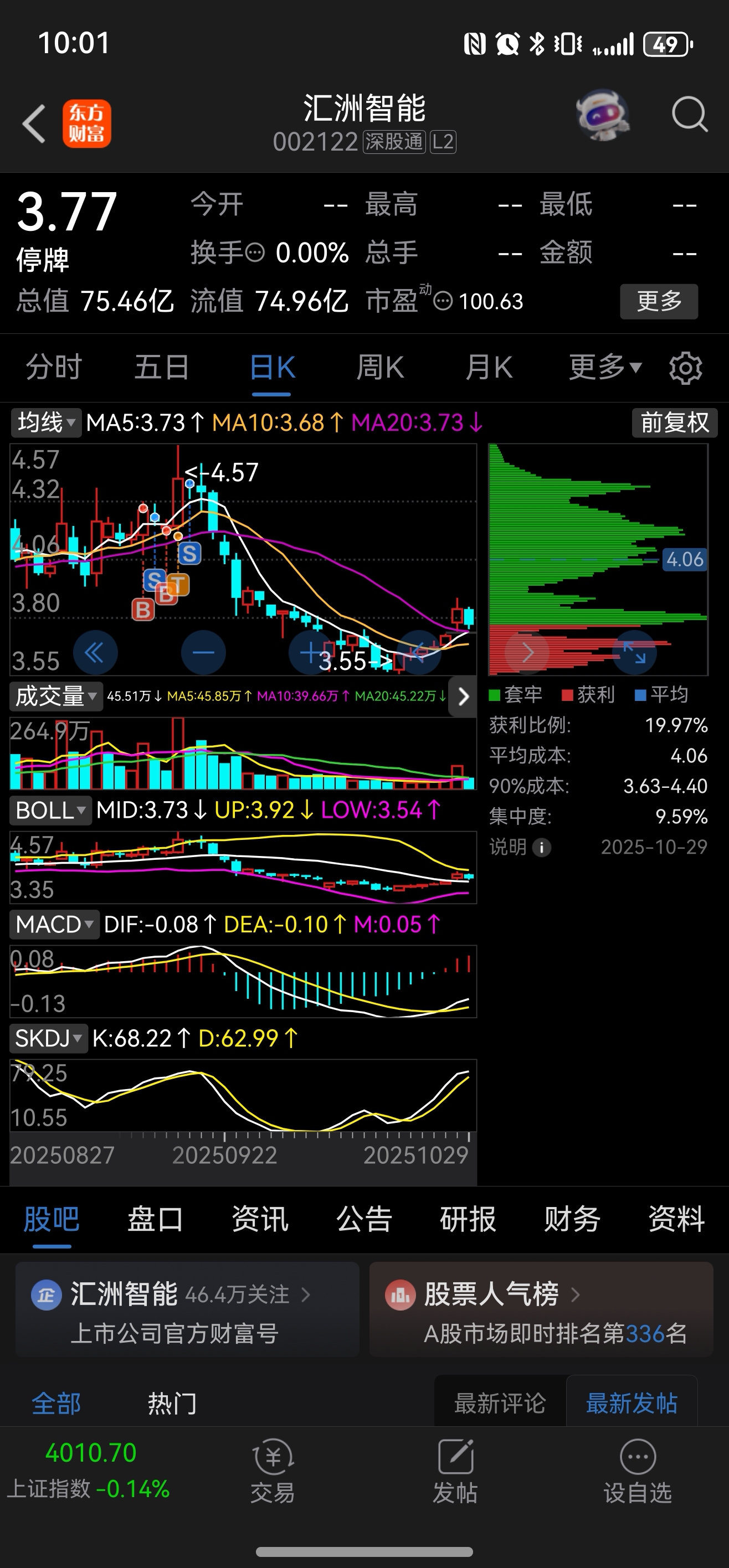Open the 财务 tab
The width and height of the screenshot is (729, 1568).
[x=572, y=1219]
